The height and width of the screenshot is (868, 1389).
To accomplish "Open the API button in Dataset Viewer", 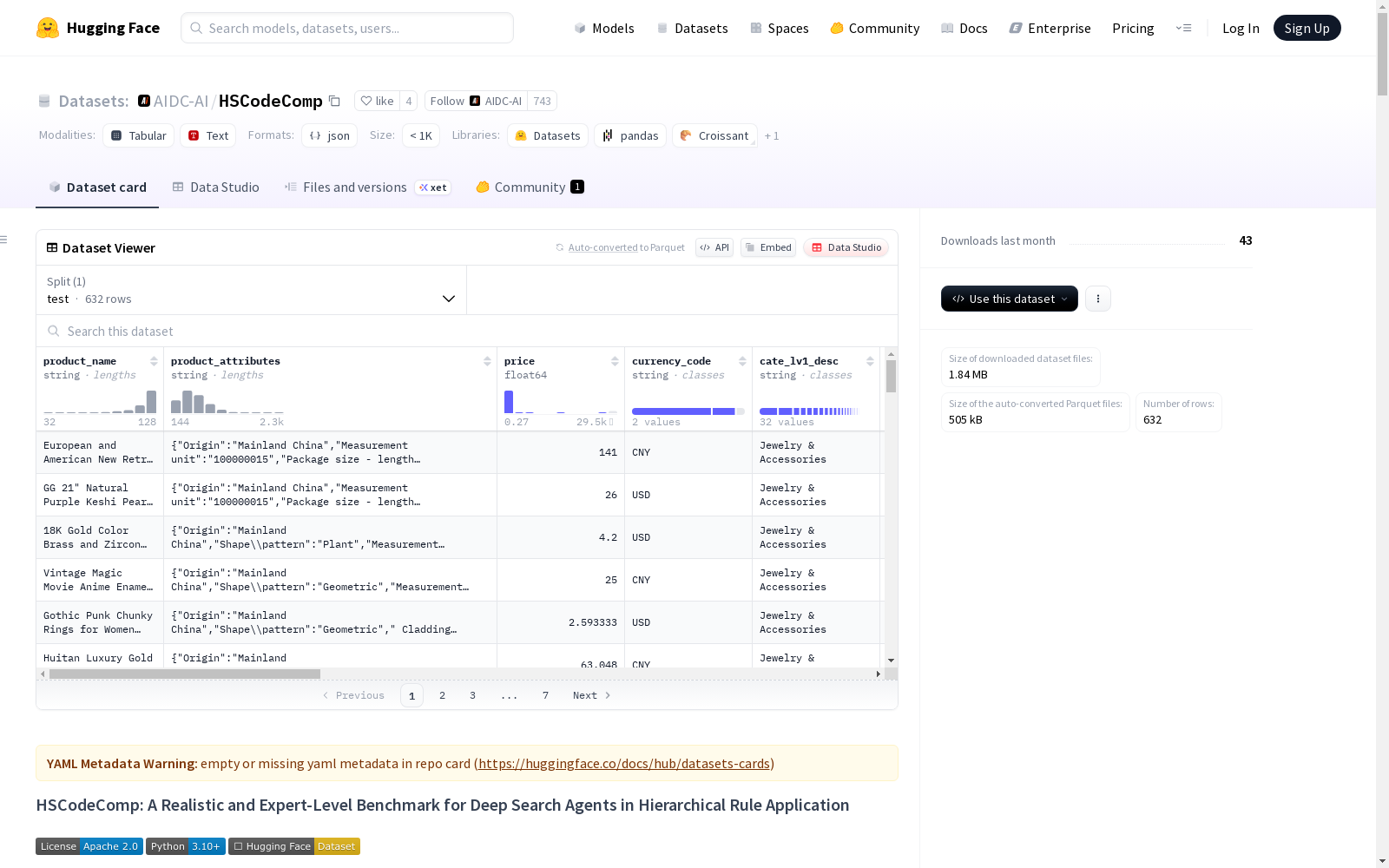I will (x=714, y=247).
